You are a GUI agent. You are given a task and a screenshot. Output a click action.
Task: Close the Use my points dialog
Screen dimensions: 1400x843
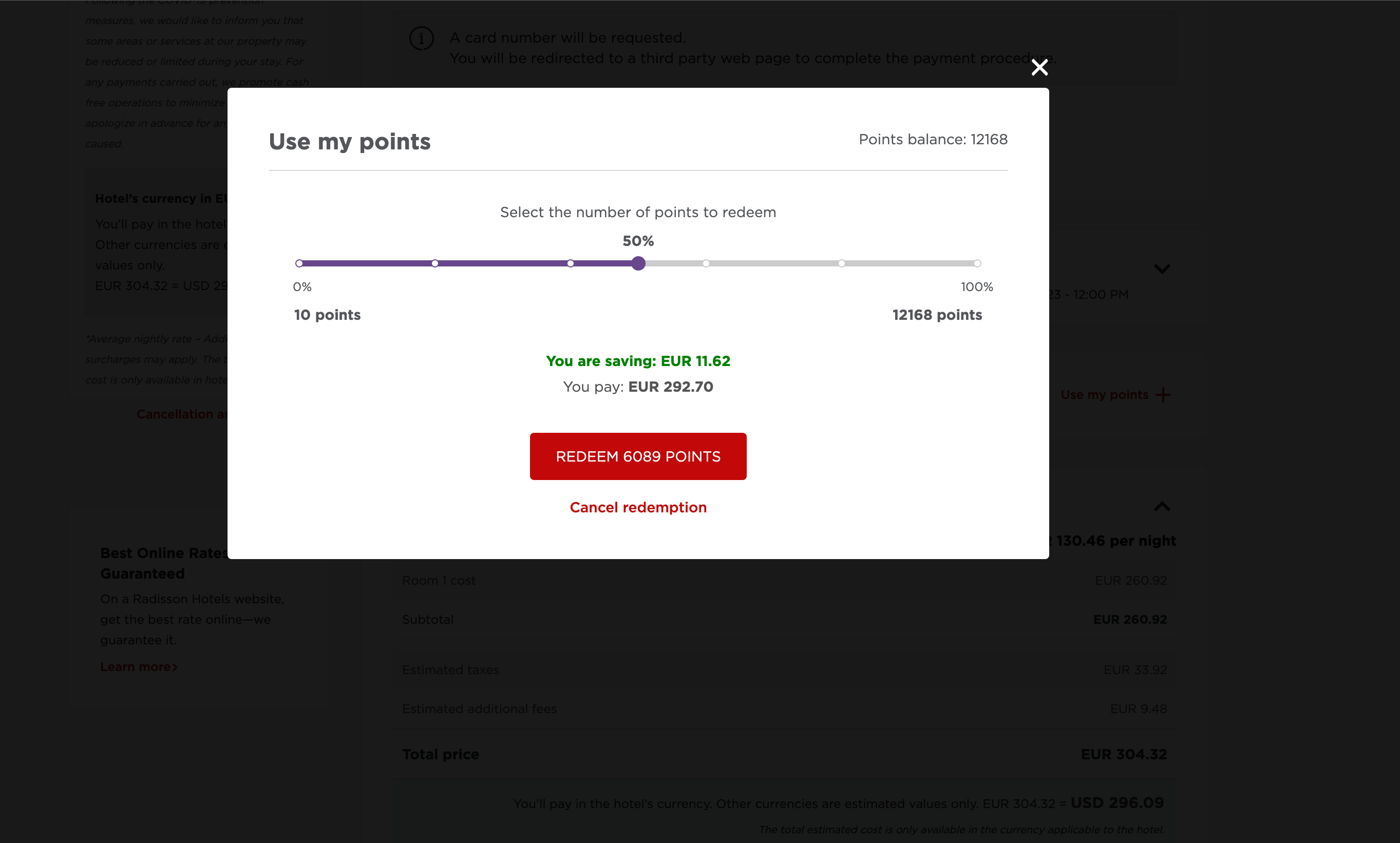(1039, 68)
